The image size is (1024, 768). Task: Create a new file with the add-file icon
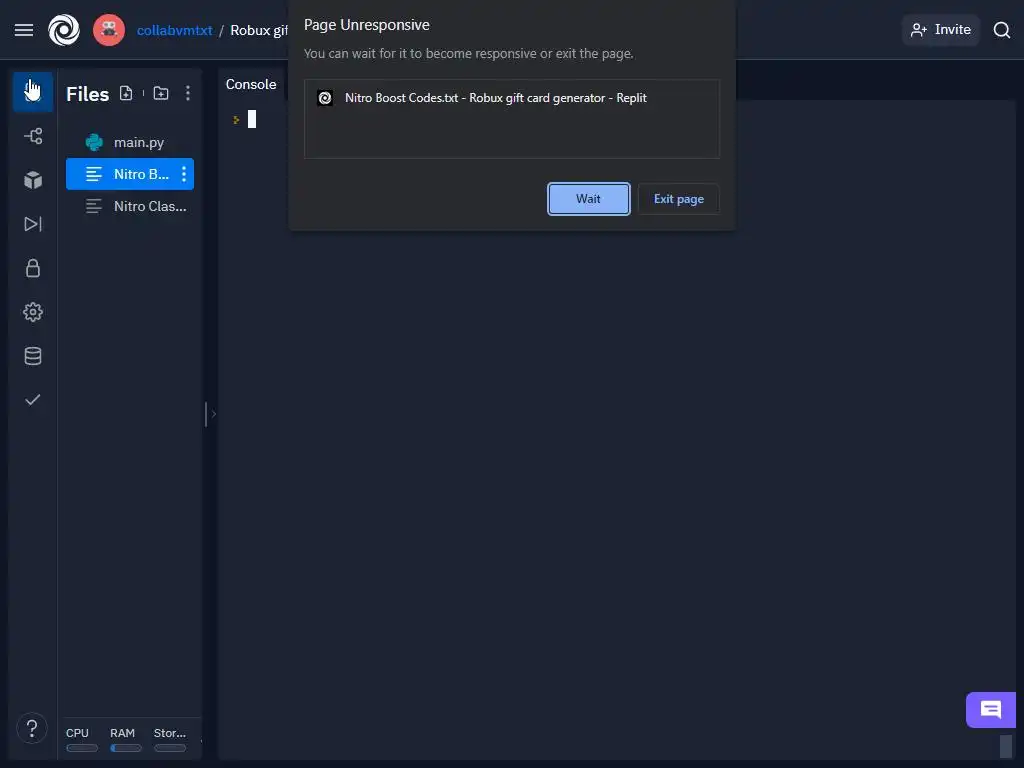(x=126, y=93)
